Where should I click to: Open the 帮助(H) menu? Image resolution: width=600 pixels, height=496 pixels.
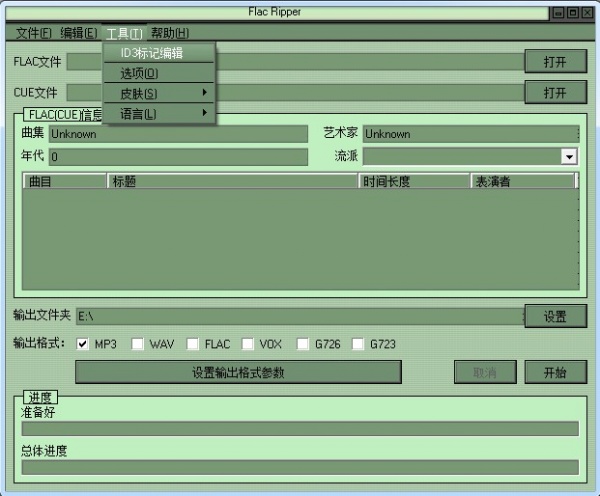coord(170,33)
